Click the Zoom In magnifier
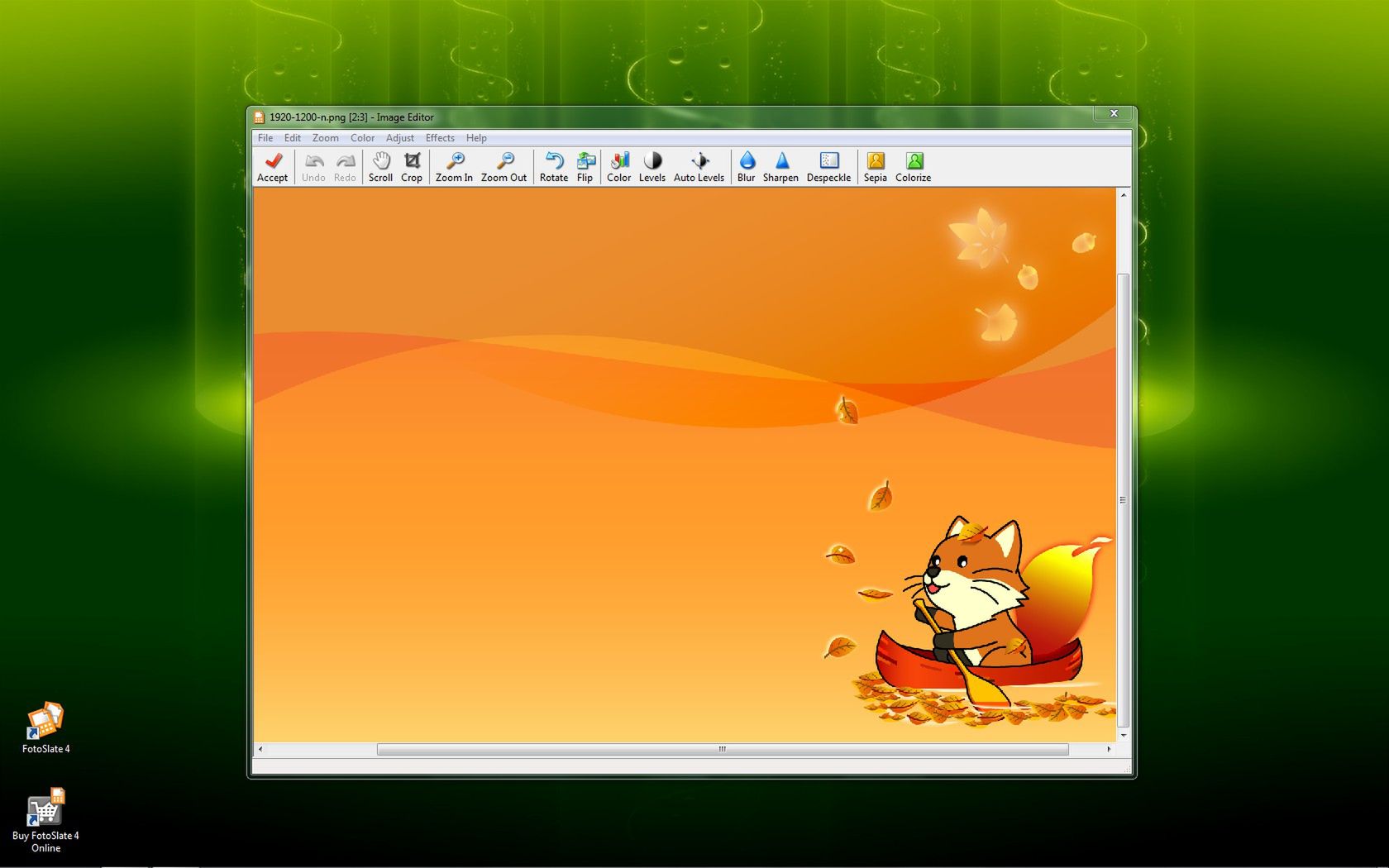 [454, 166]
